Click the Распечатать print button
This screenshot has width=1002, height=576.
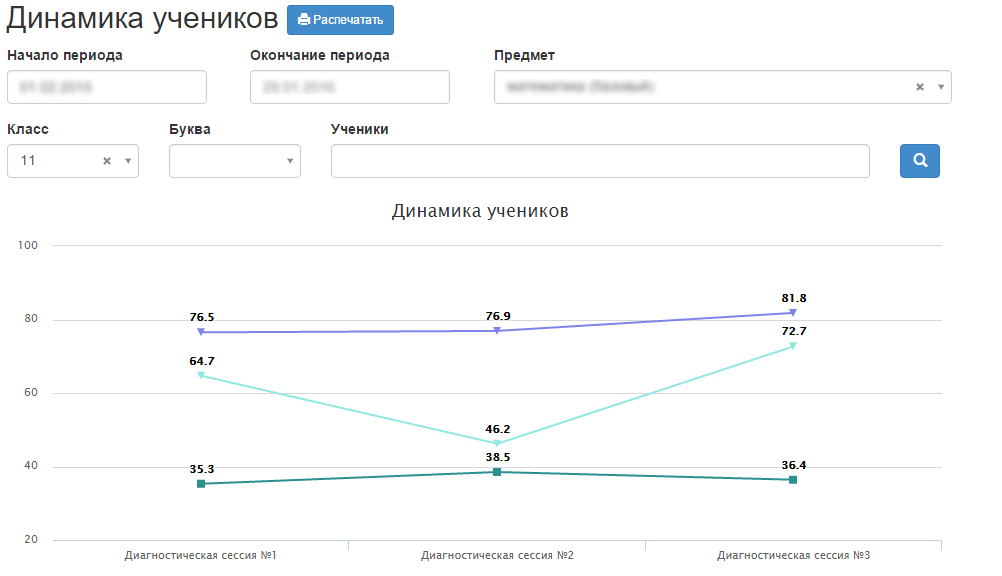click(340, 20)
